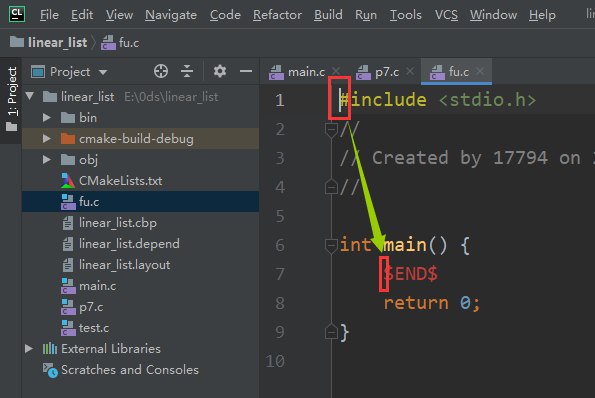Open the Refactor menu
This screenshot has width=595, height=398.
pos(277,15)
